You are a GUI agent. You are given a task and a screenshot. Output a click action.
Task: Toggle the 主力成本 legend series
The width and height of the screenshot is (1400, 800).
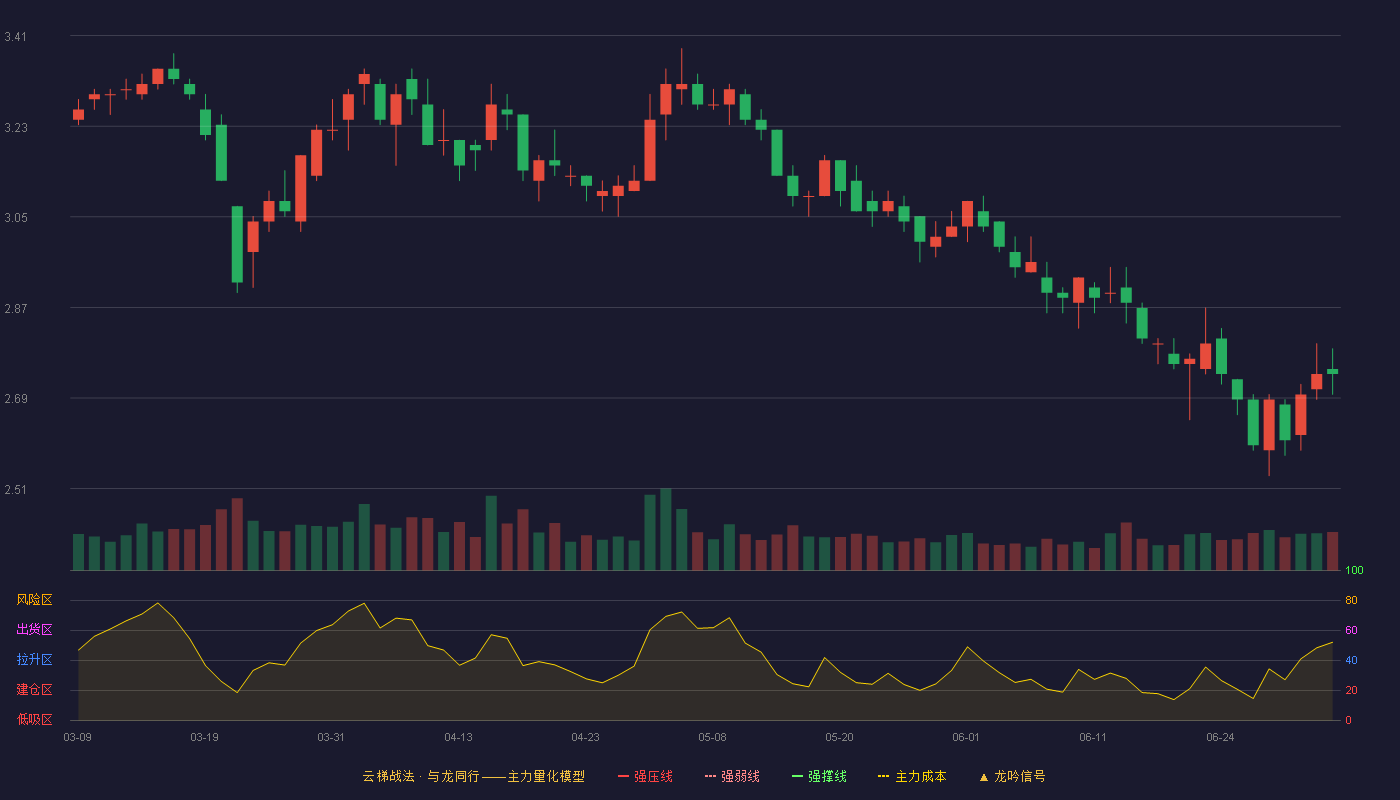[912, 776]
